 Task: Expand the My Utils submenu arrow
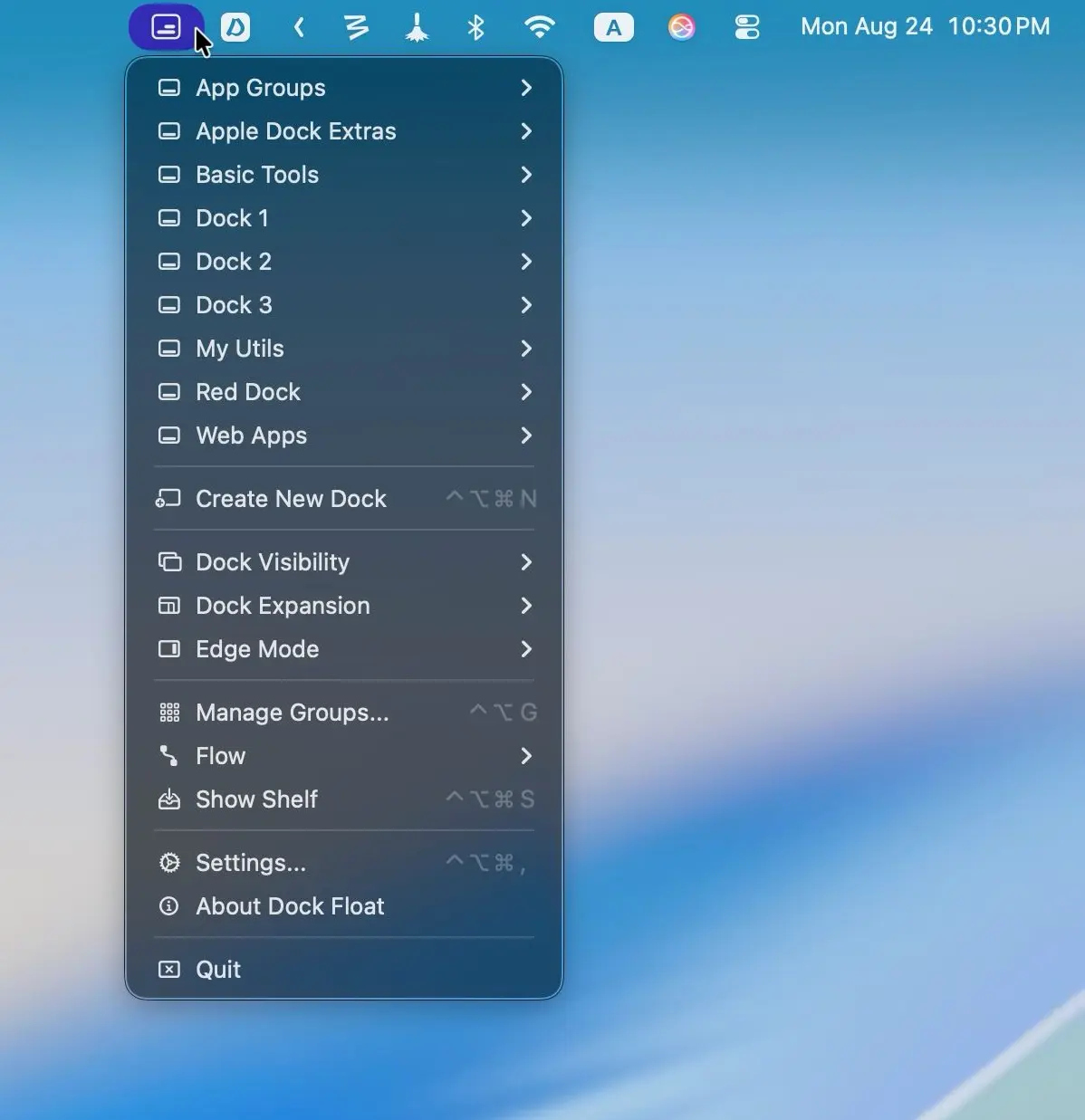coord(526,349)
